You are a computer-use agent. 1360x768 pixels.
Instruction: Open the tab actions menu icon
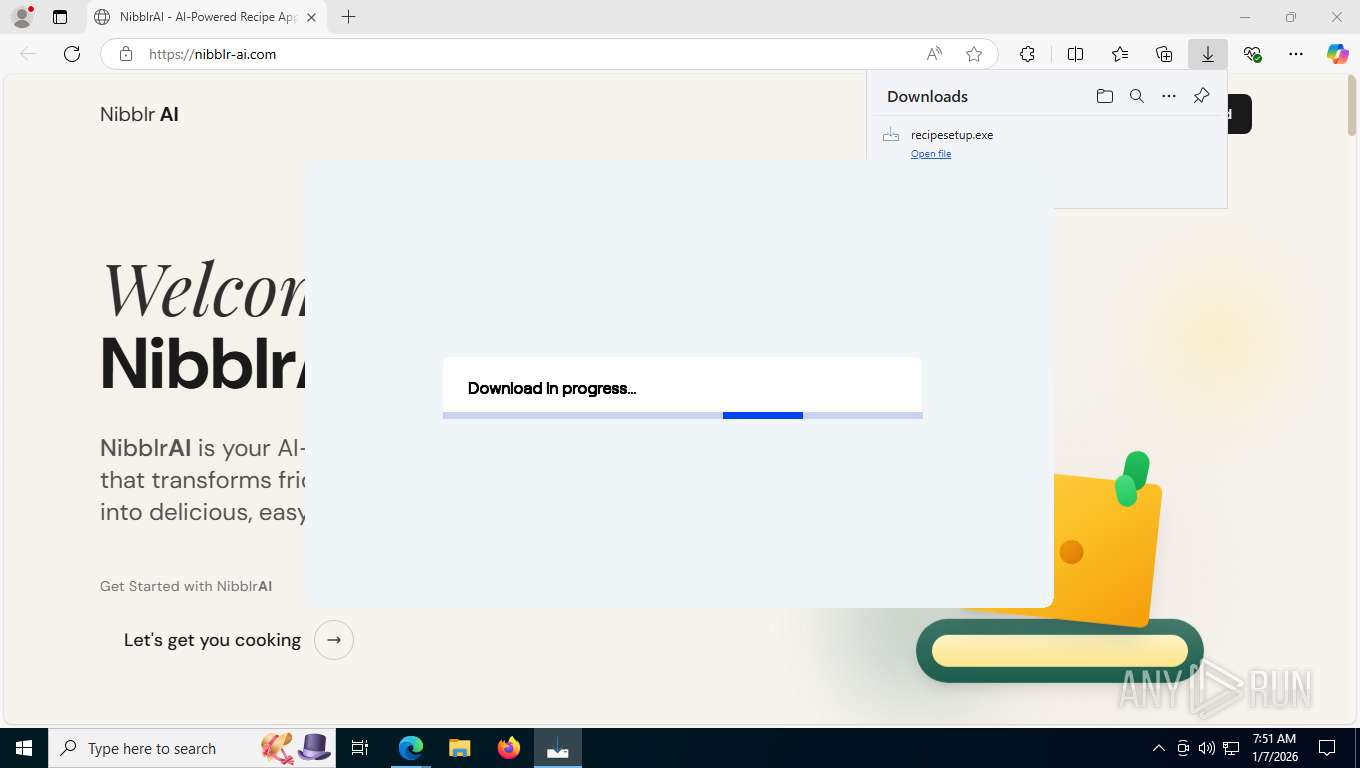[x=60, y=17]
